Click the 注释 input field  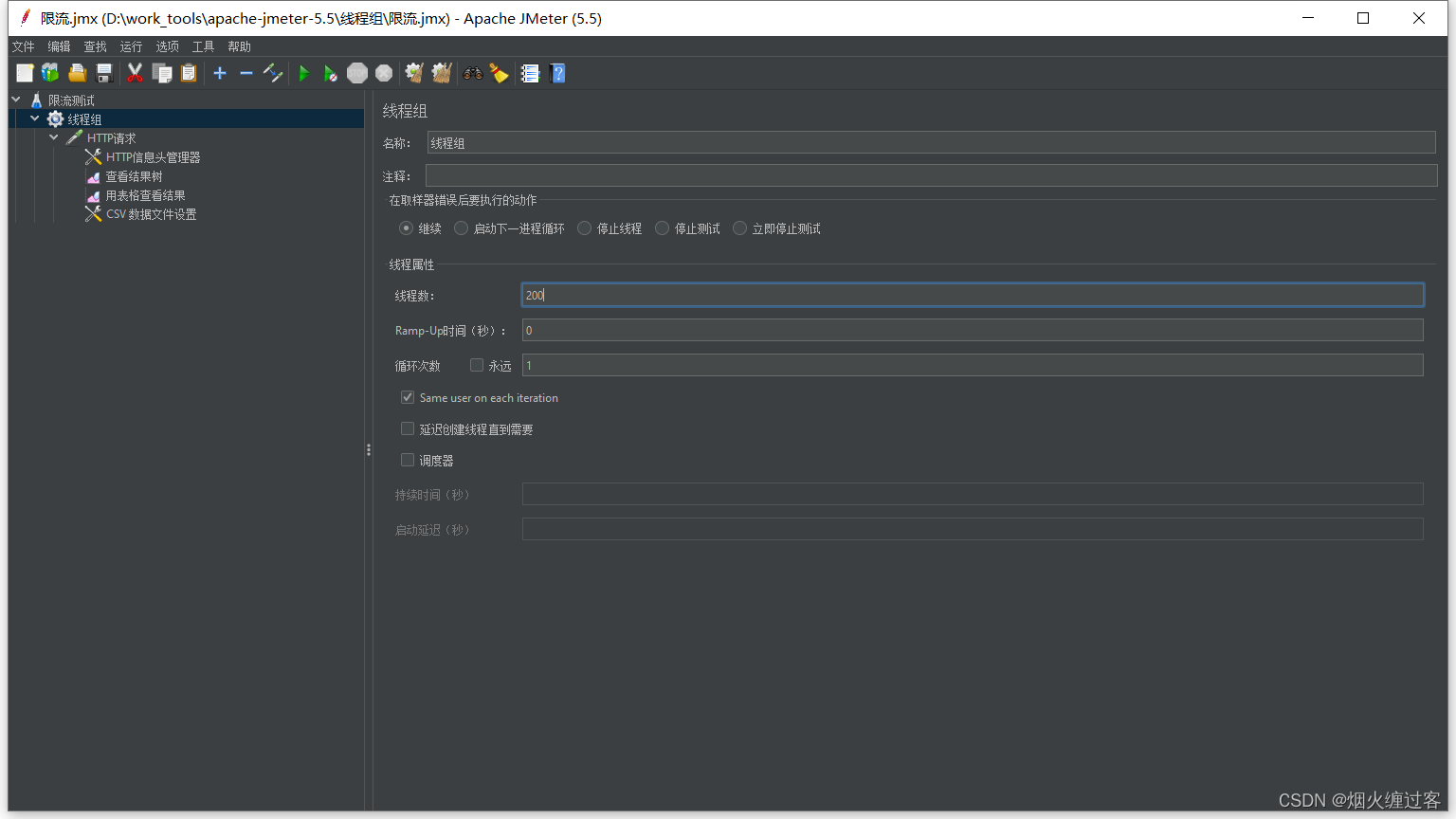click(x=931, y=175)
